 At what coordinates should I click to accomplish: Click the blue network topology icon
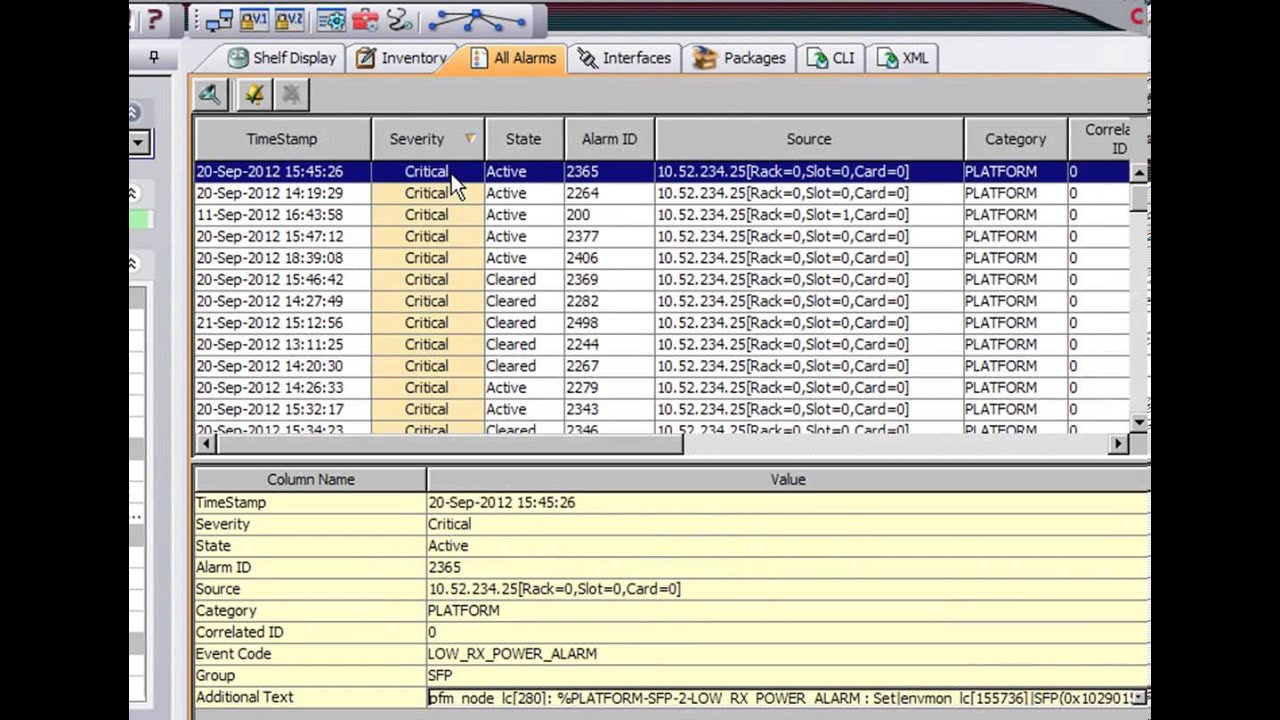(477, 19)
